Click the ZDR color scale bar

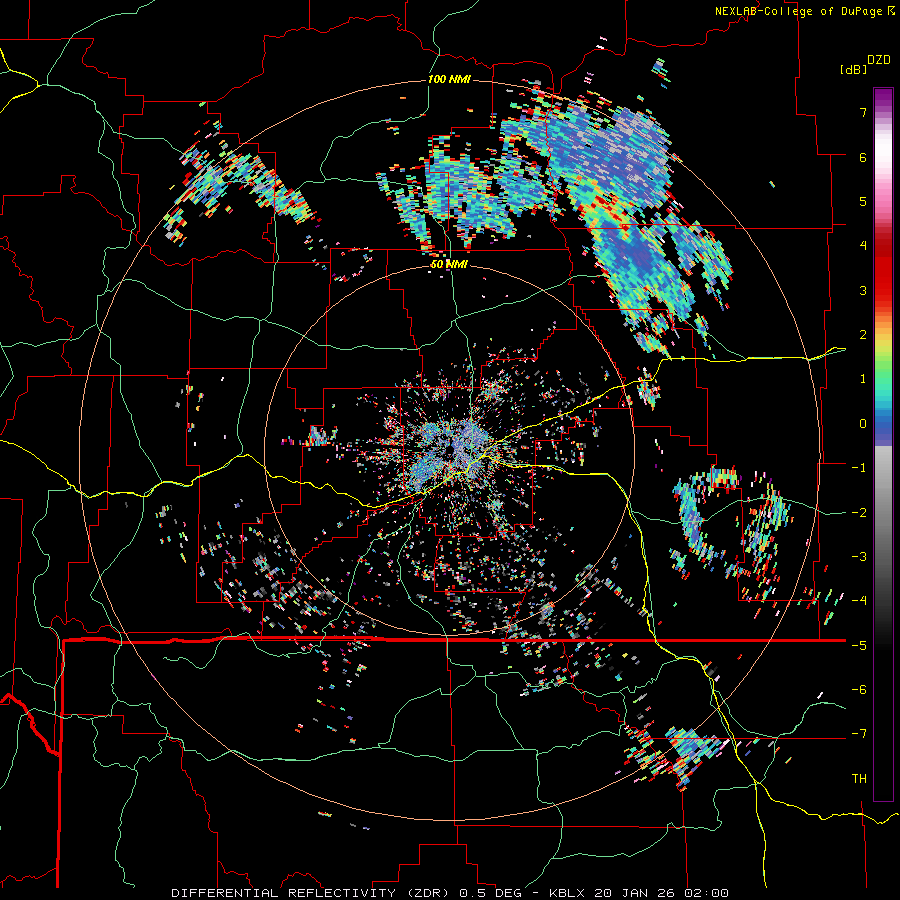[883, 444]
